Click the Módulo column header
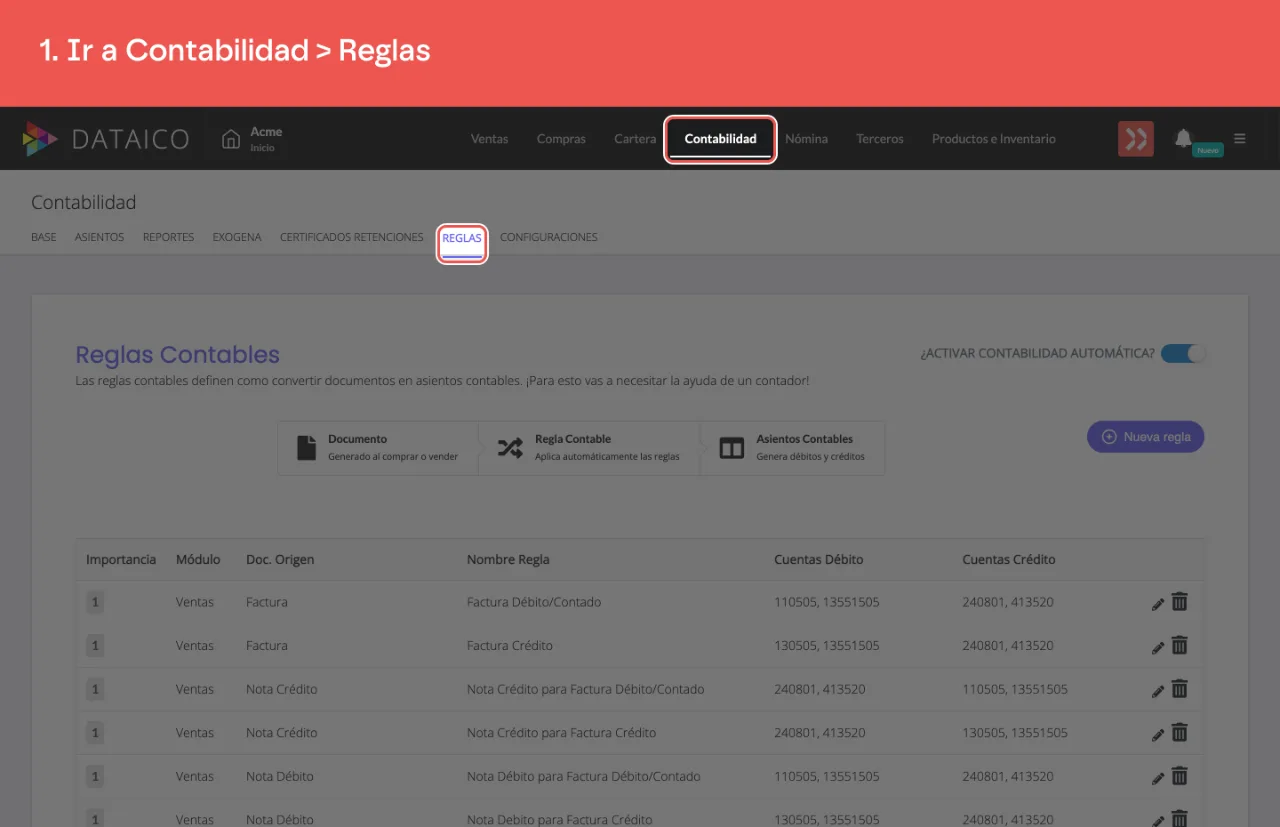The height and width of the screenshot is (827, 1280). pos(198,560)
